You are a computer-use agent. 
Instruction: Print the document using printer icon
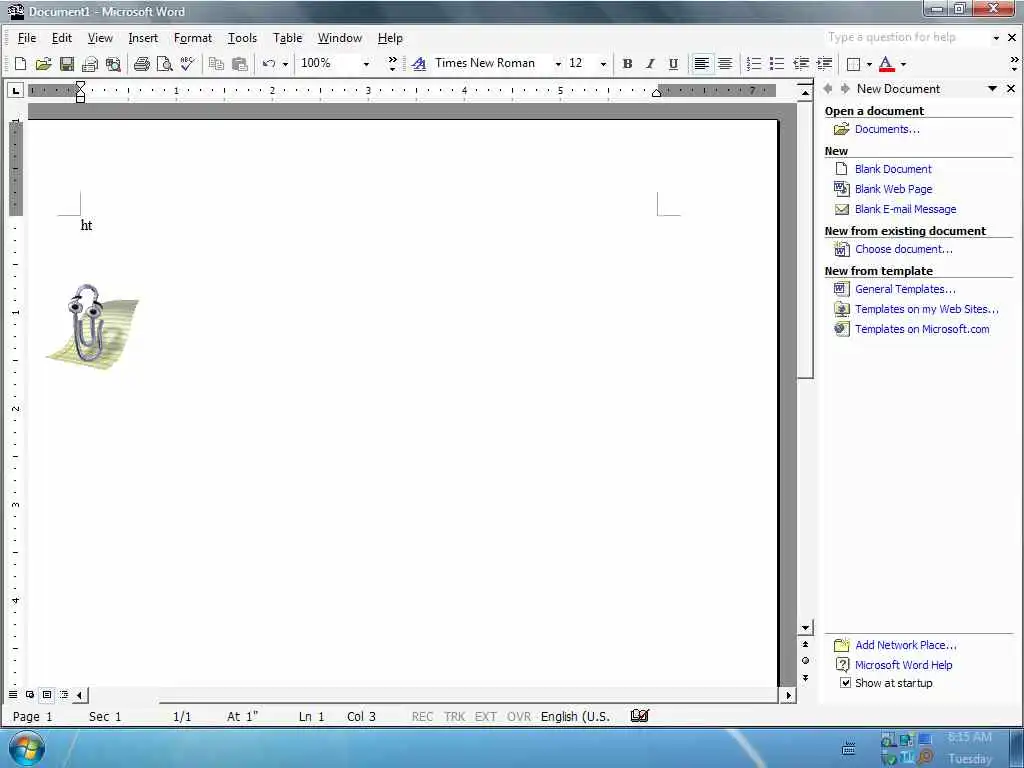pos(142,63)
